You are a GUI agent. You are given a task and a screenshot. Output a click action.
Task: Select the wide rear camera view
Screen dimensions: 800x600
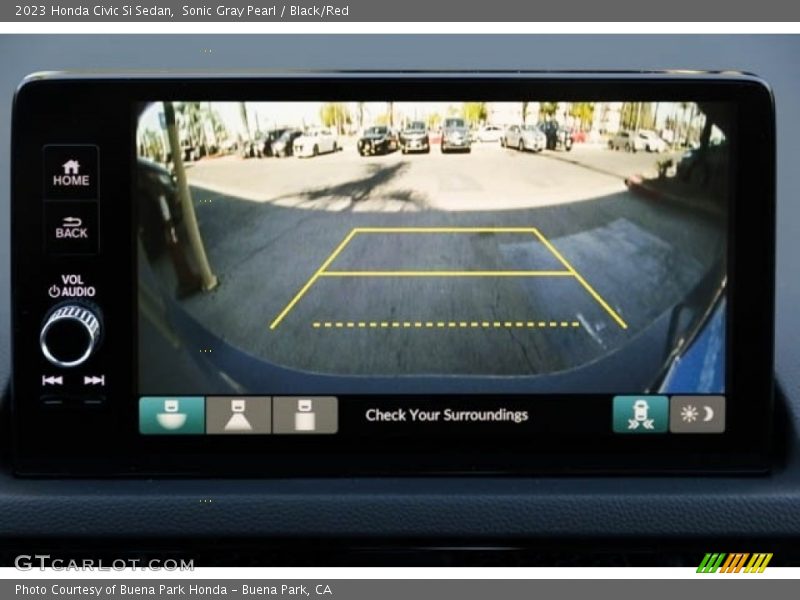172,415
